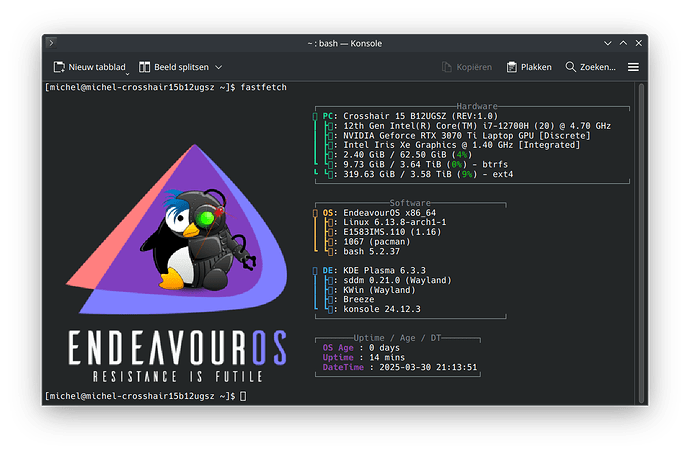The width and height of the screenshot is (690, 455).
Task: Click the Konsole vertical scrollbar
Action: click(x=641, y=243)
